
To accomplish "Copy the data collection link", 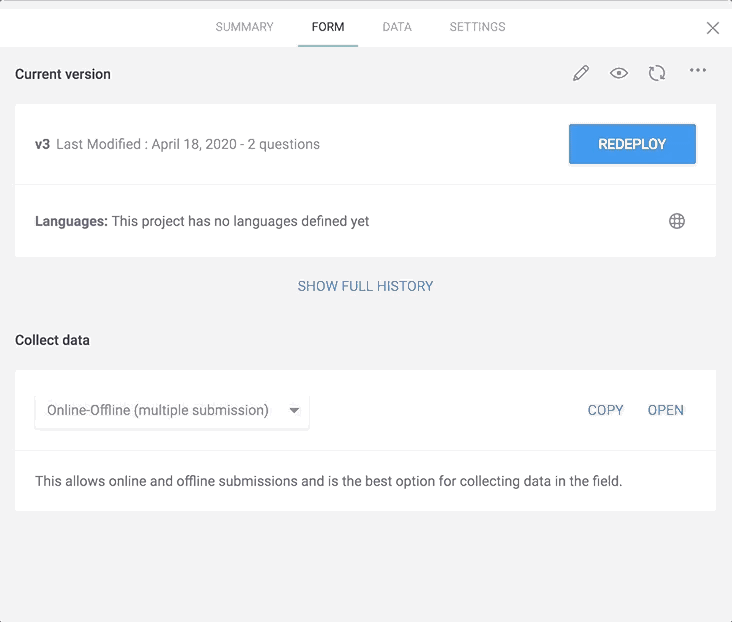I will click(605, 410).
